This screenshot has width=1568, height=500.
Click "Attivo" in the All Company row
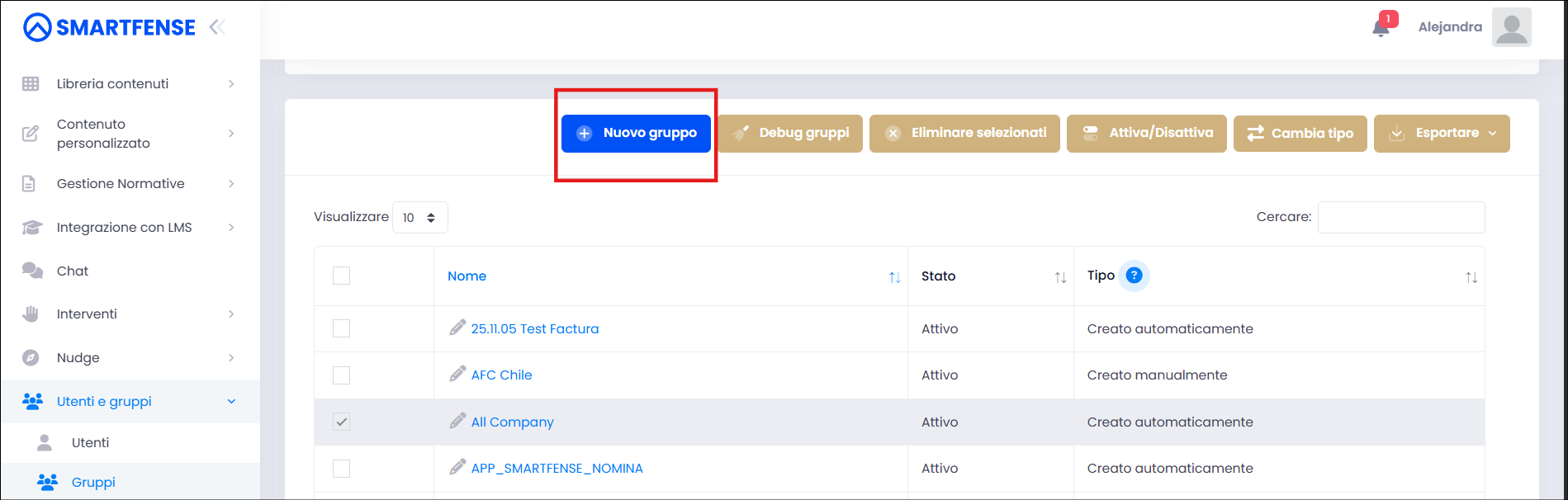point(940,422)
